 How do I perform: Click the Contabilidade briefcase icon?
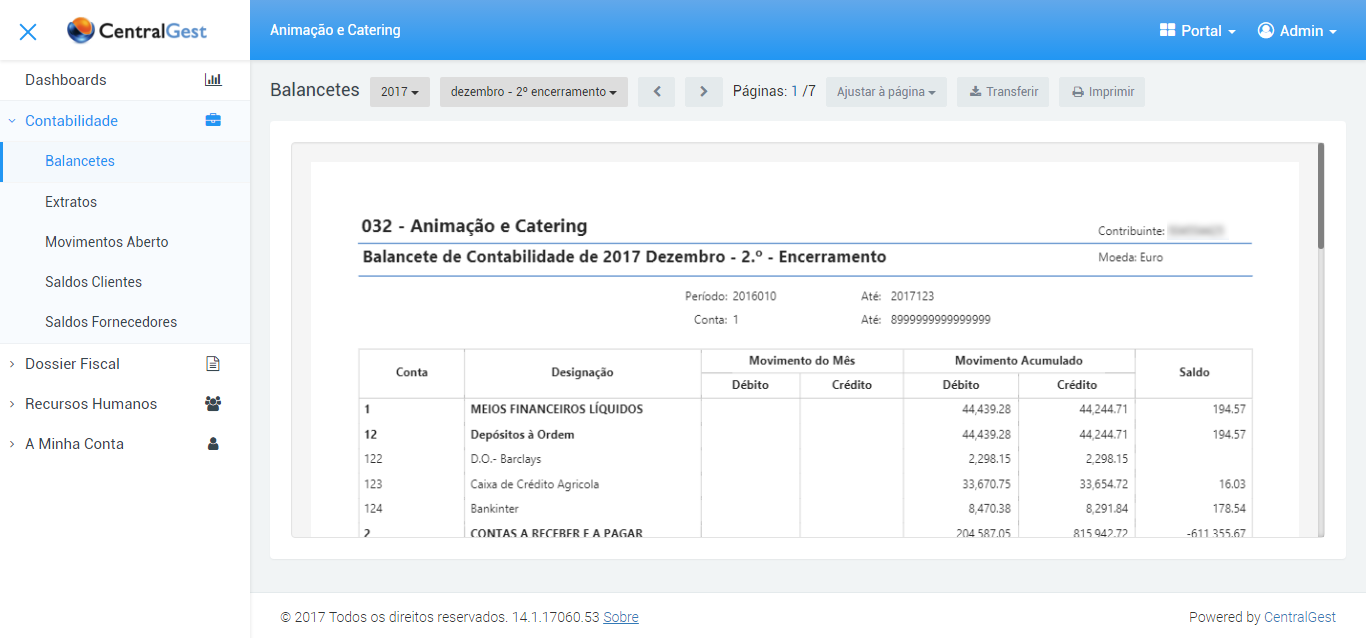[x=213, y=121]
